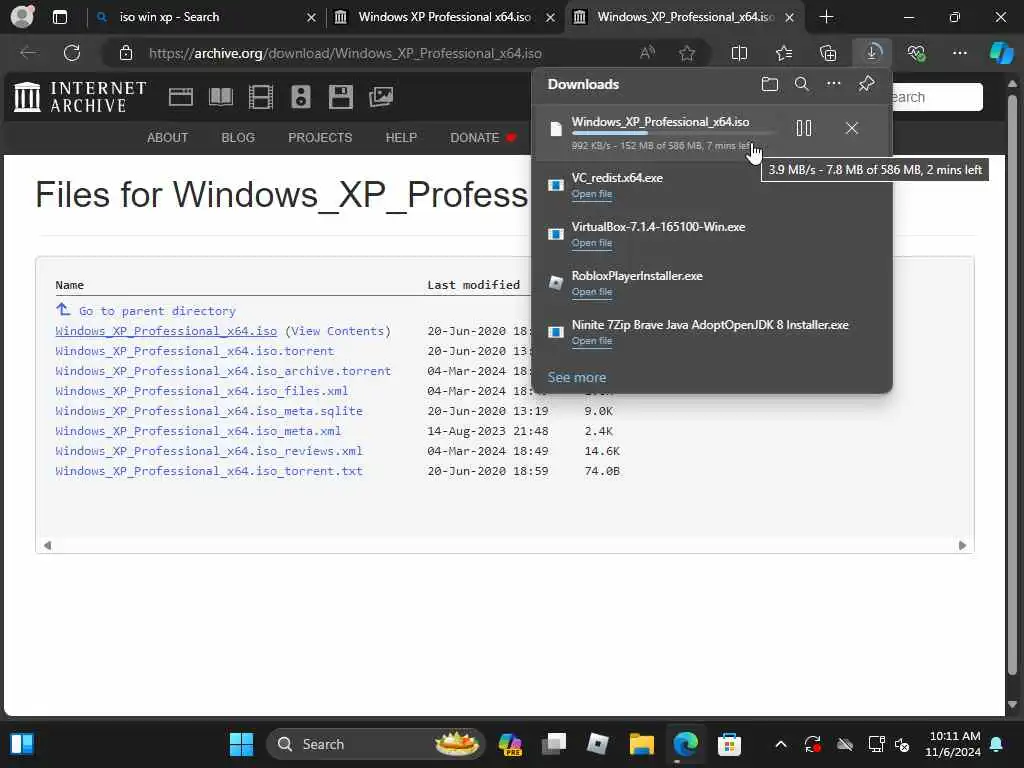View site information lock icon
This screenshot has width=1024, height=768.
tap(126, 53)
